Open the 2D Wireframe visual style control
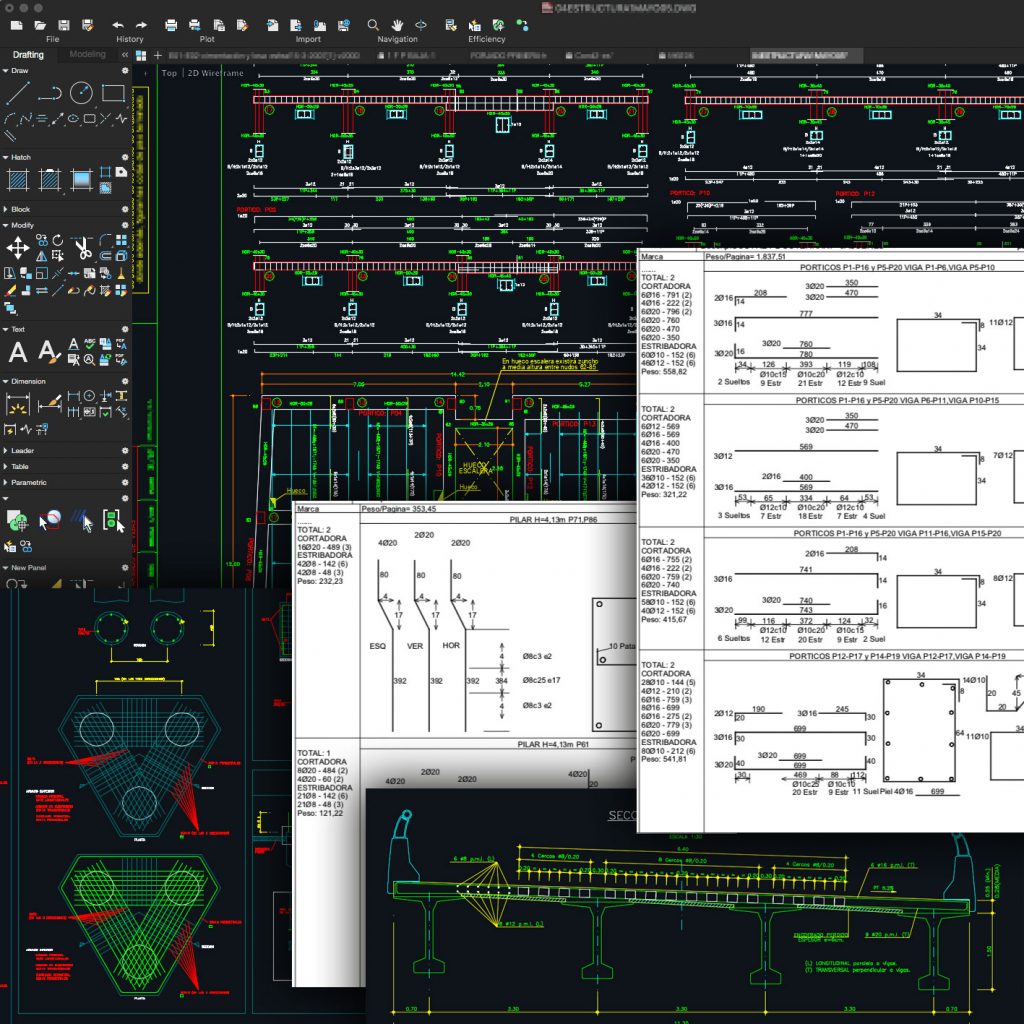 (217, 73)
